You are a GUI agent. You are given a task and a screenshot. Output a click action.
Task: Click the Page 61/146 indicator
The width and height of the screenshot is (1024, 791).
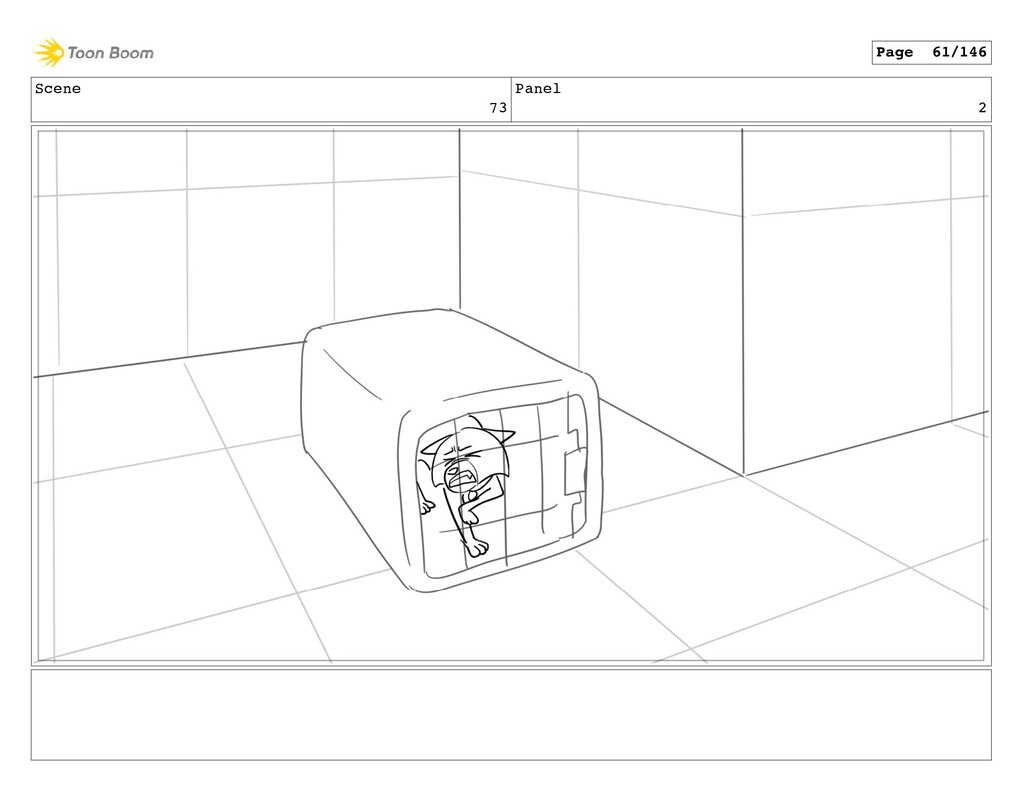point(931,52)
